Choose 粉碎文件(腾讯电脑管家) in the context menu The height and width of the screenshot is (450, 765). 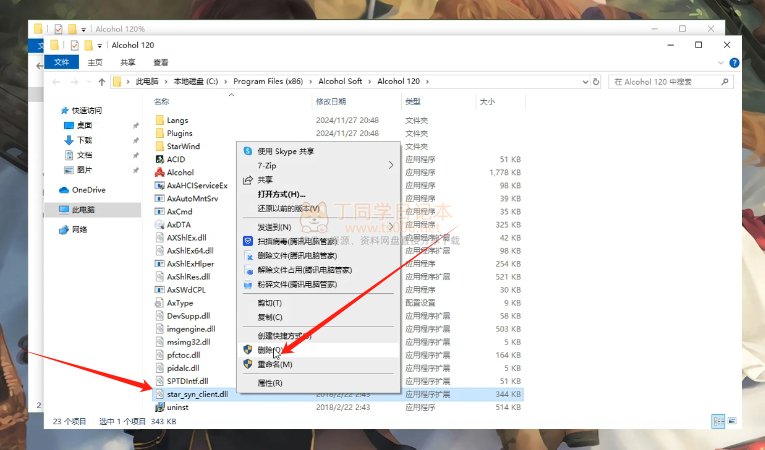(319, 284)
